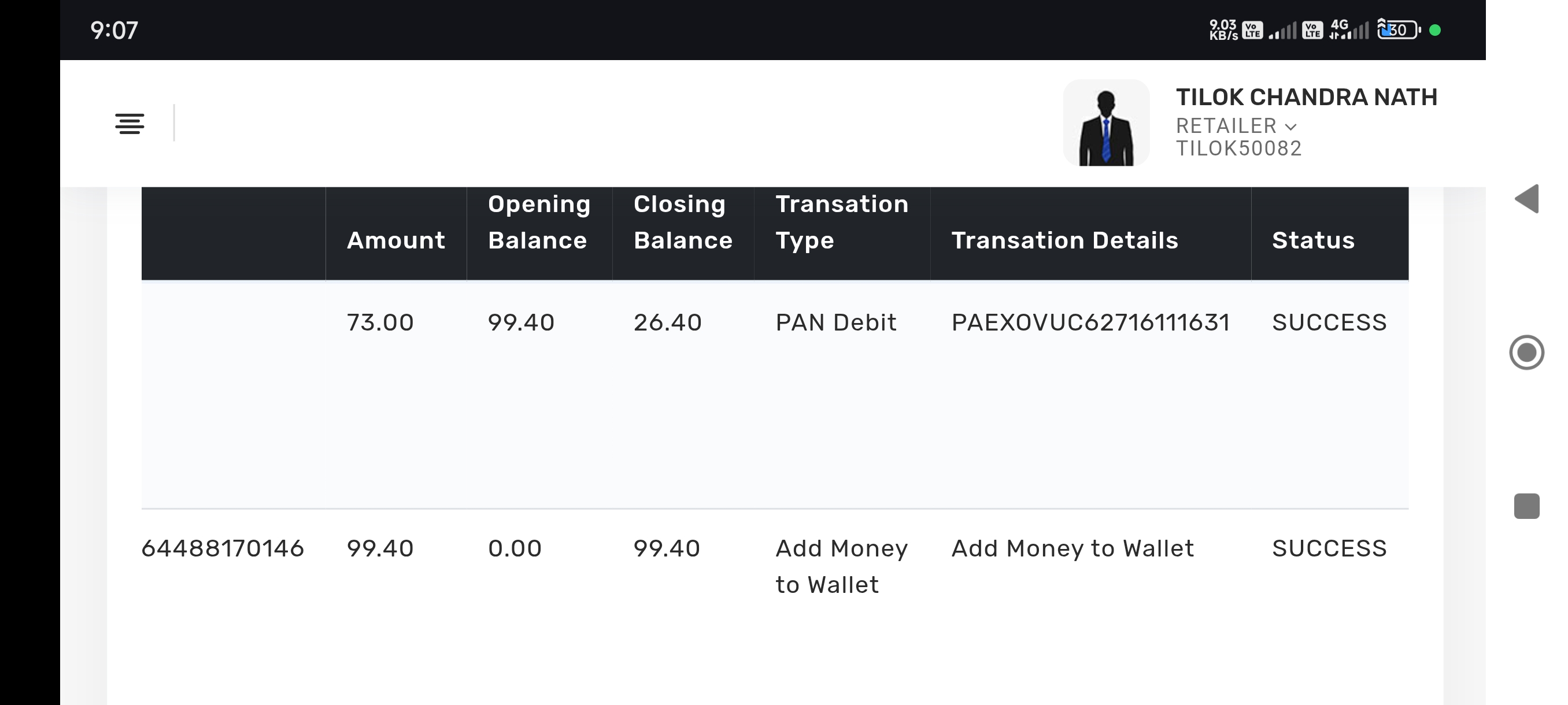Image resolution: width=1568 pixels, height=705 pixels.
Task: Tap the Android recent apps square
Action: coord(1526,506)
